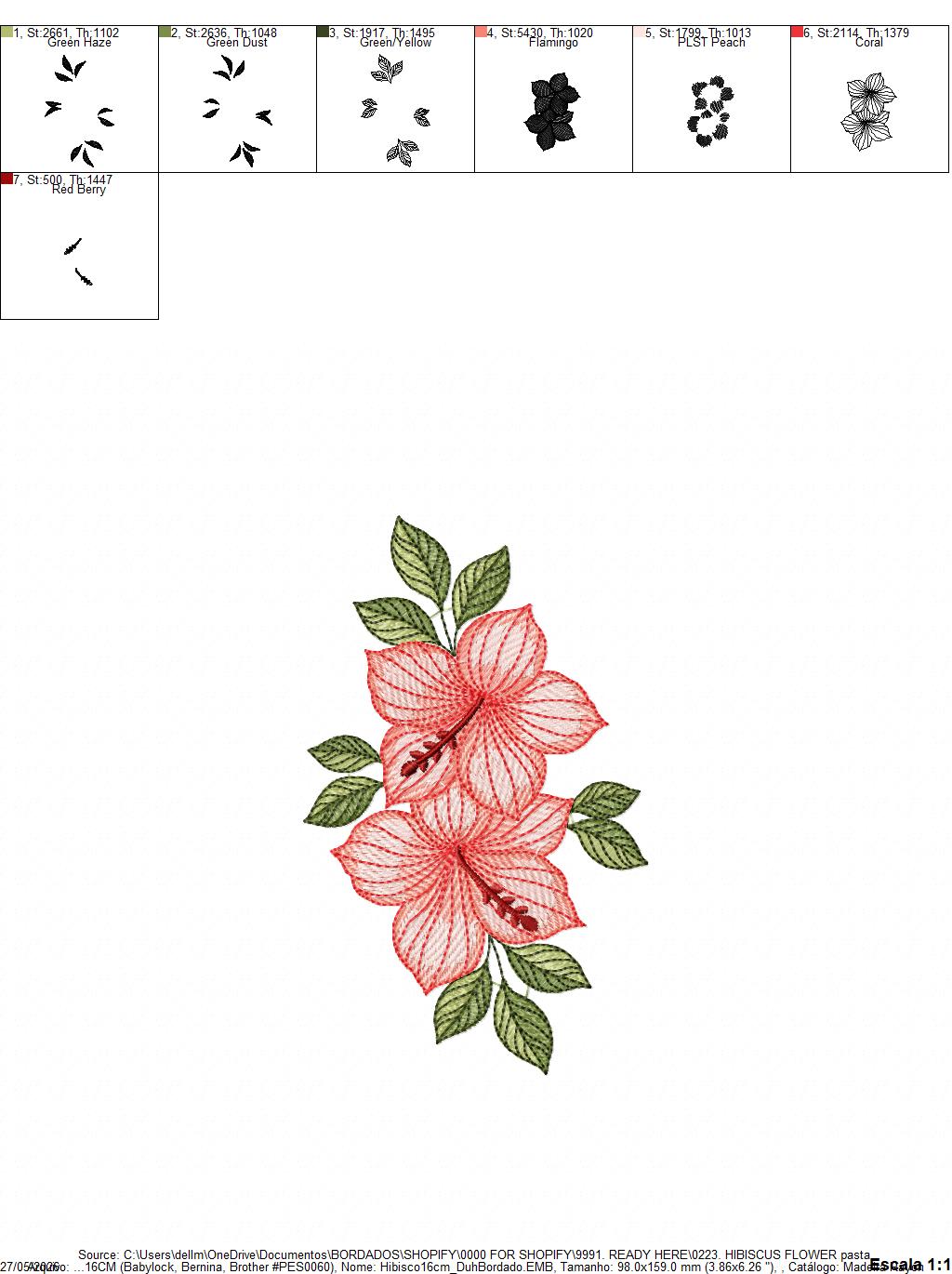Click the 'PLST Peach' thread name
Screen dimensions: 952x1274
[711, 43]
